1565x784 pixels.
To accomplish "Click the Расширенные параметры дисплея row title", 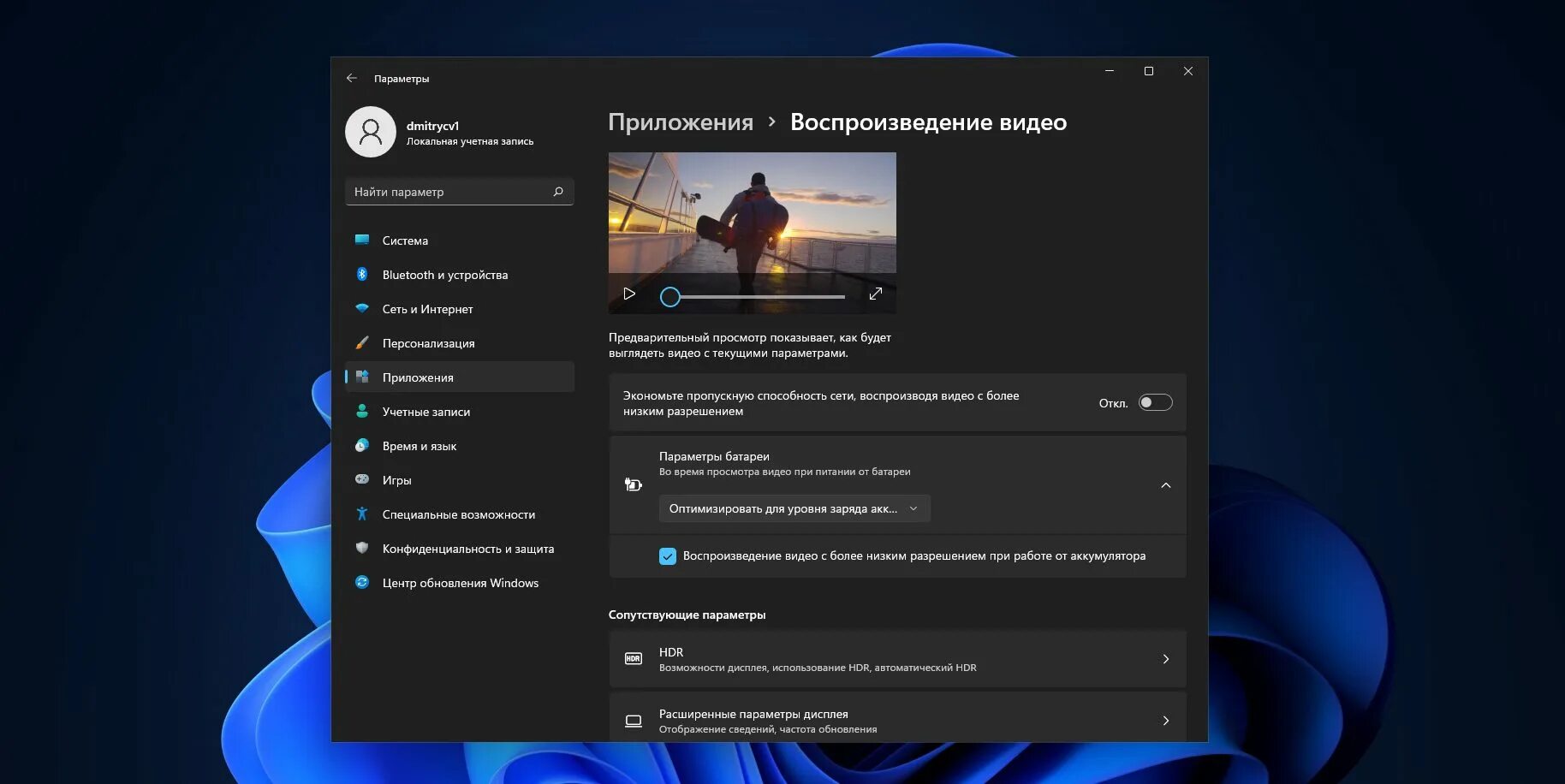I will pos(753,714).
